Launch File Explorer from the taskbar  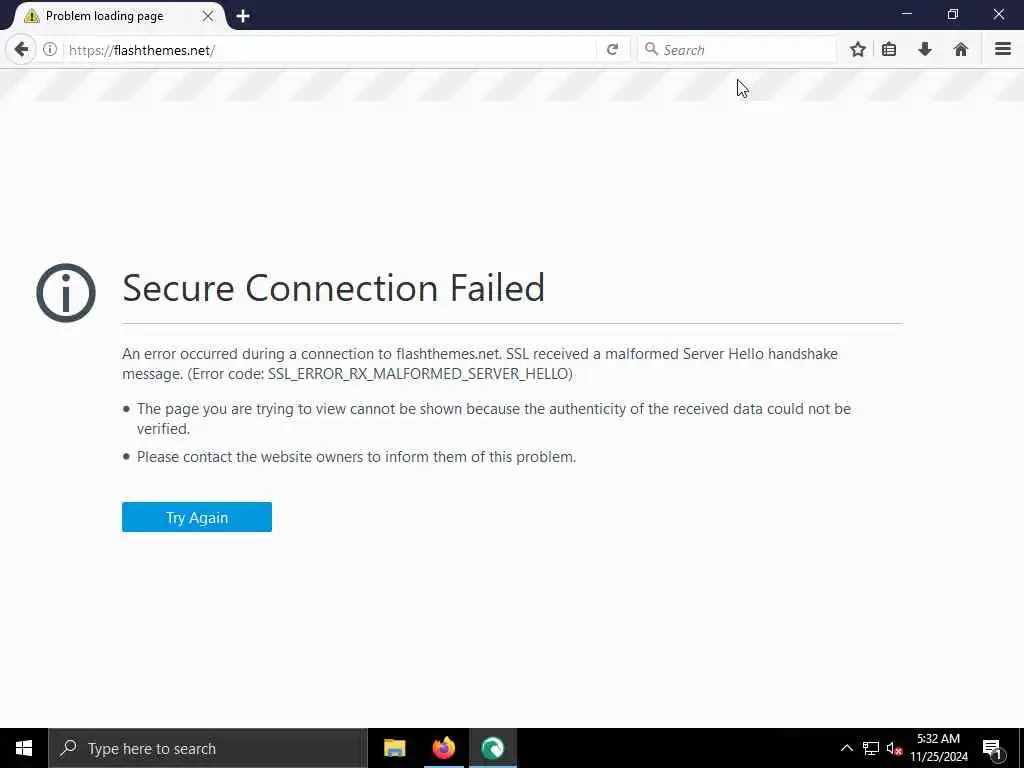pos(395,748)
